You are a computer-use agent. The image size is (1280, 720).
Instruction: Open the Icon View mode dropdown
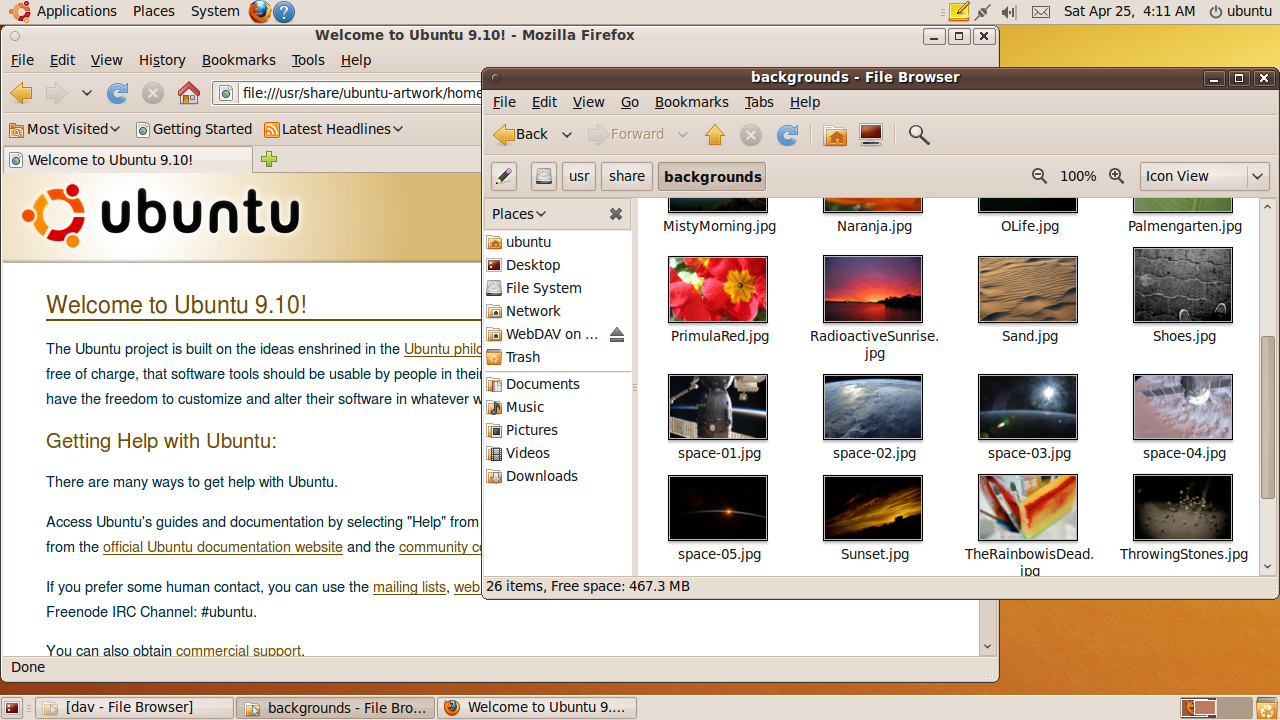point(1205,176)
